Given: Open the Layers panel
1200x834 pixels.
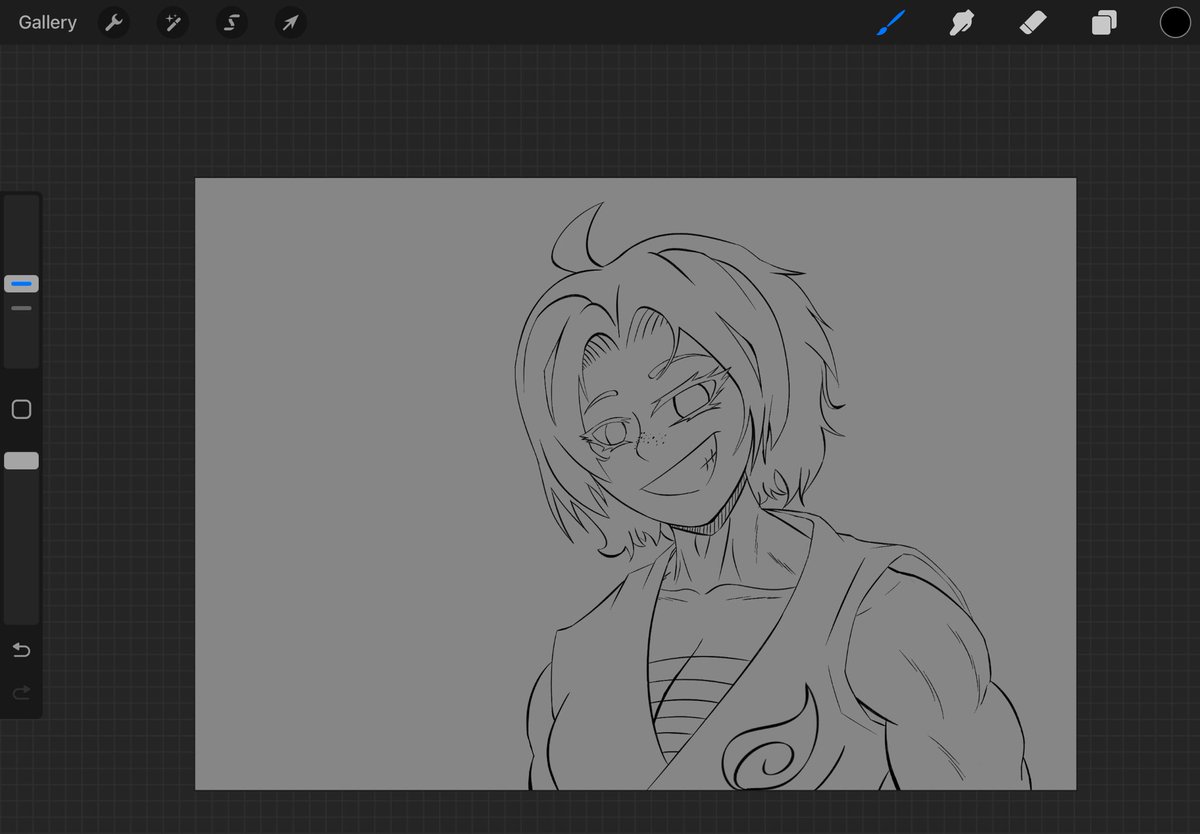Looking at the screenshot, I should pos(1104,22).
